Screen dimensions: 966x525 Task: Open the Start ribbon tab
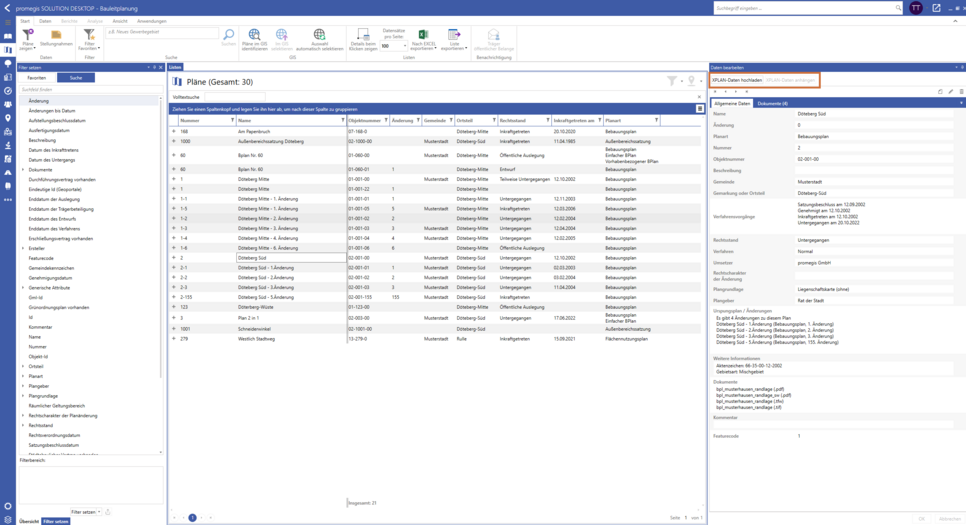(x=25, y=21)
